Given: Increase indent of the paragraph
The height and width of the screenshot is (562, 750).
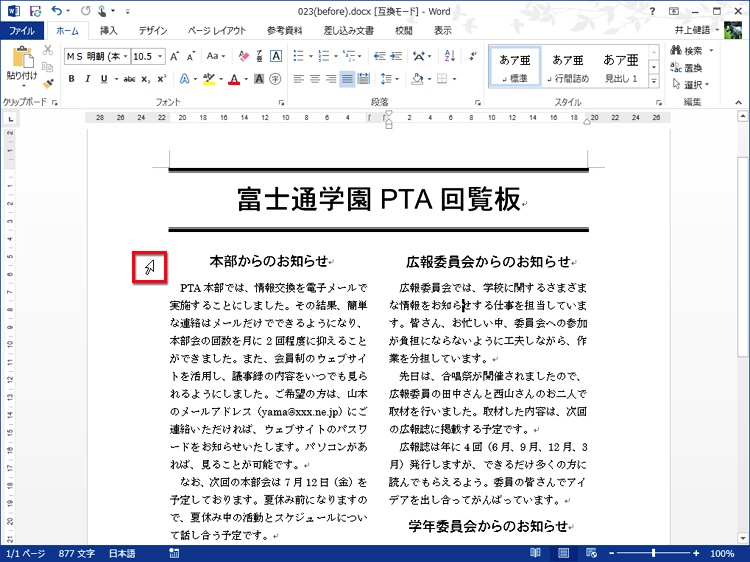Looking at the screenshot, I should [396, 56].
